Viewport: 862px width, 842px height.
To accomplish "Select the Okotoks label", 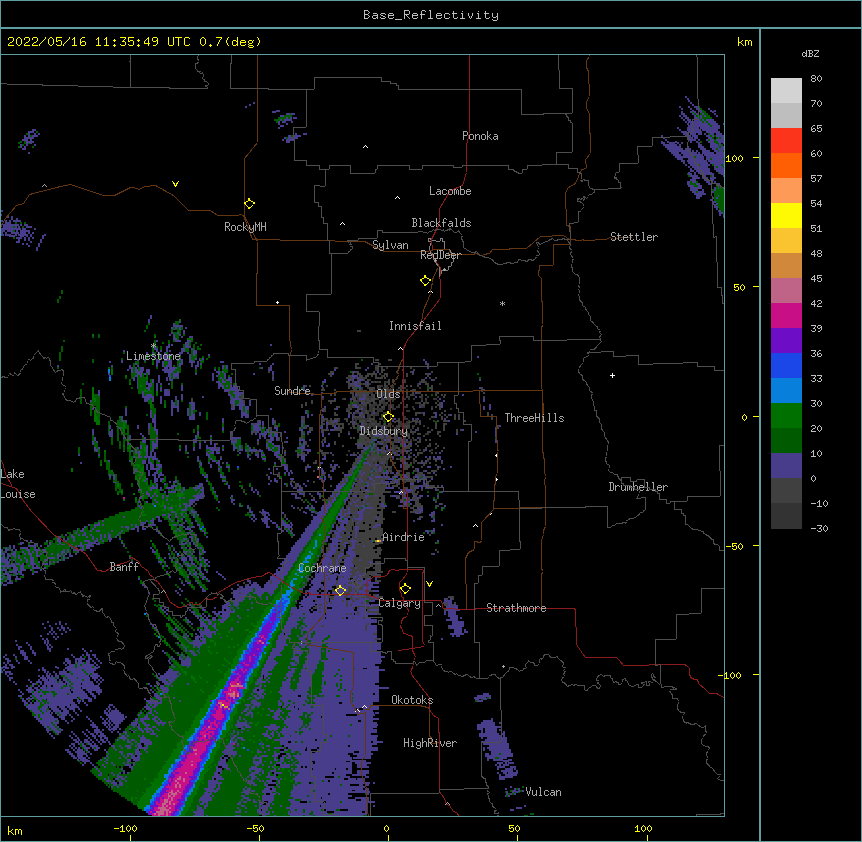I will pyautogui.click(x=412, y=700).
